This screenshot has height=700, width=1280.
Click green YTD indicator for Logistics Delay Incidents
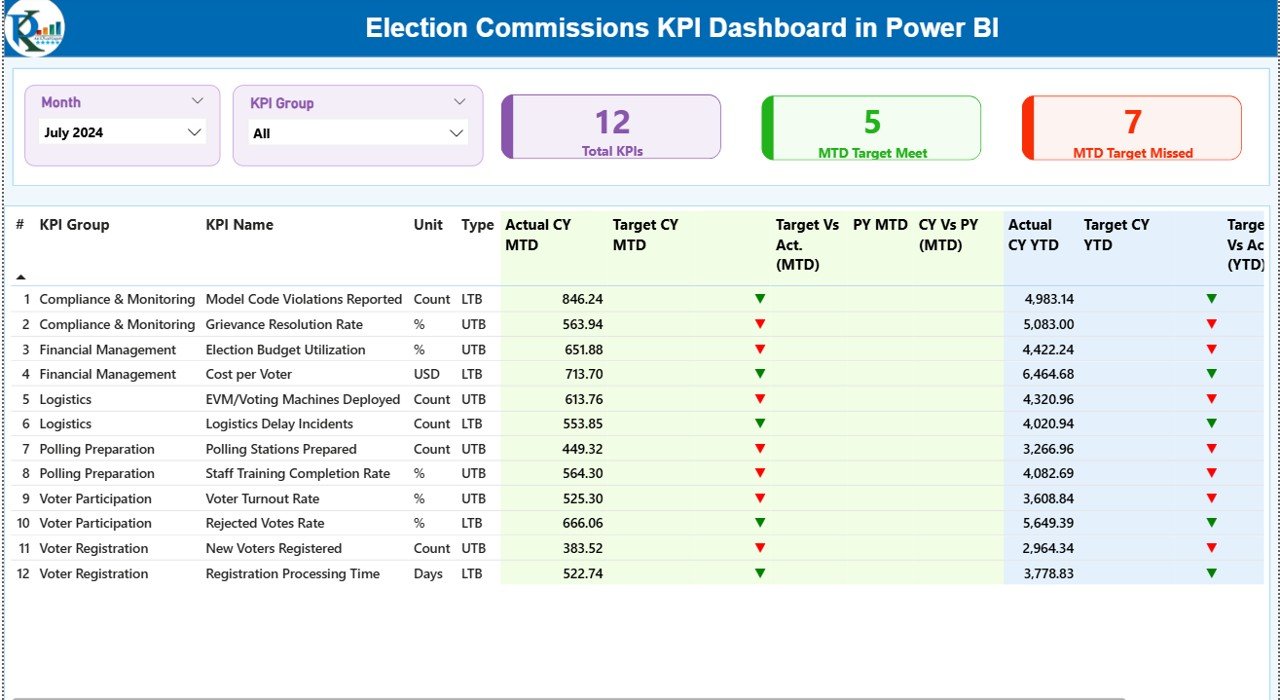[x=1213, y=423]
